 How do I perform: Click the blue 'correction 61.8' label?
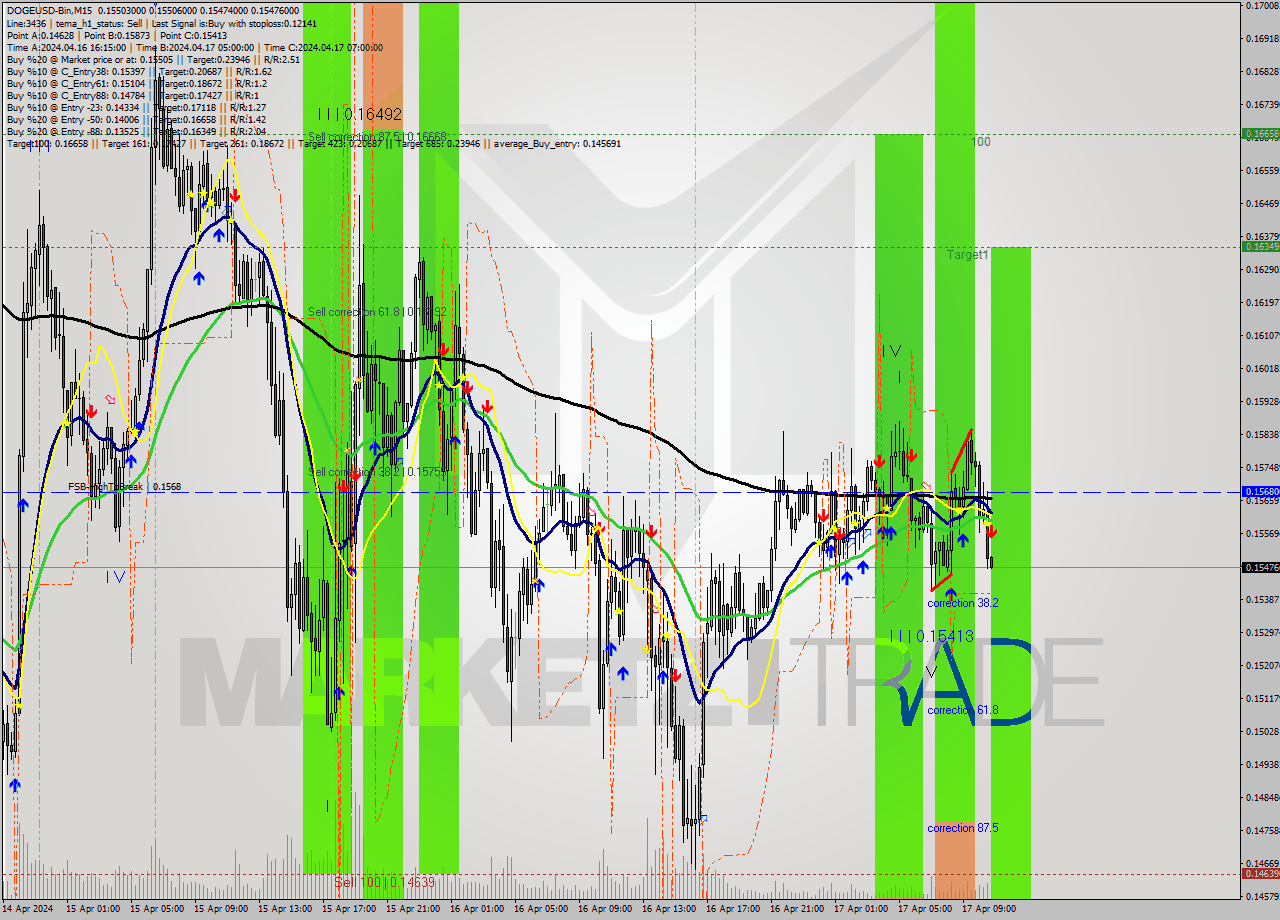[962, 710]
